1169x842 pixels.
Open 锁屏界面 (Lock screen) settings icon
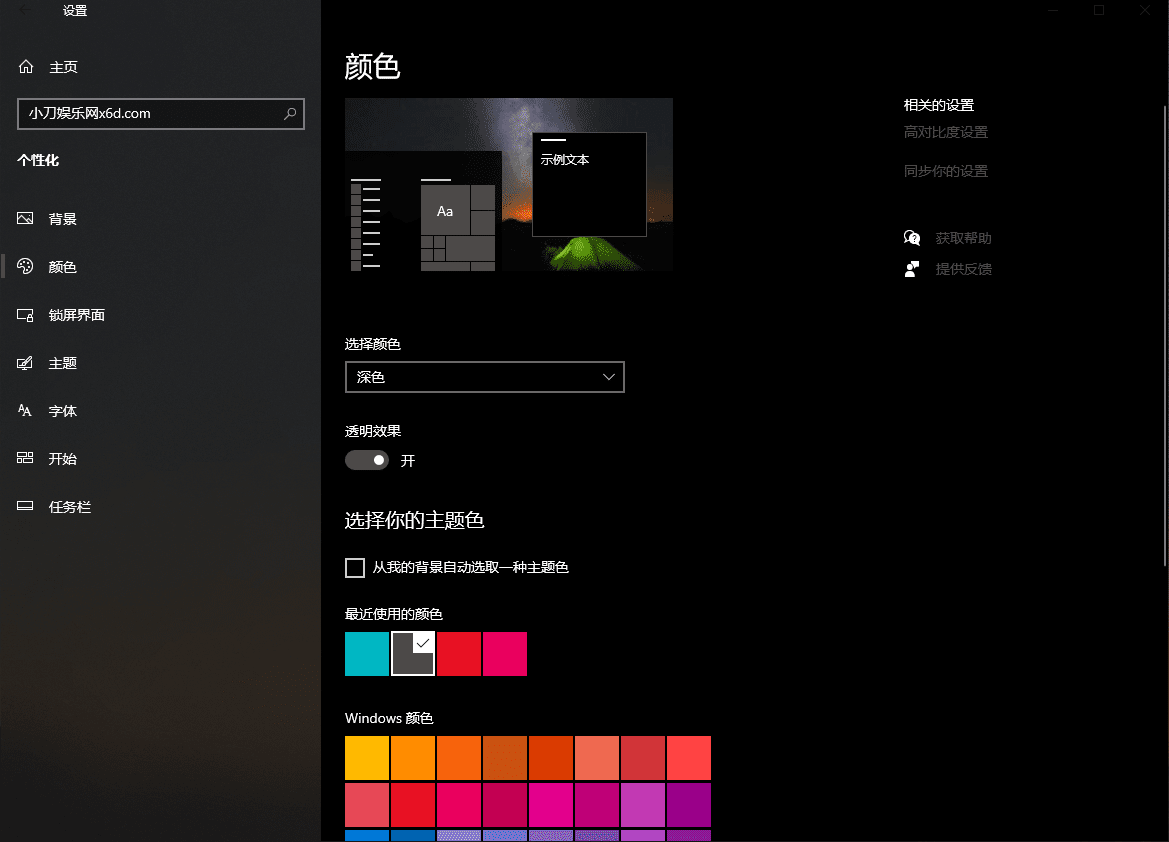point(24,314)
